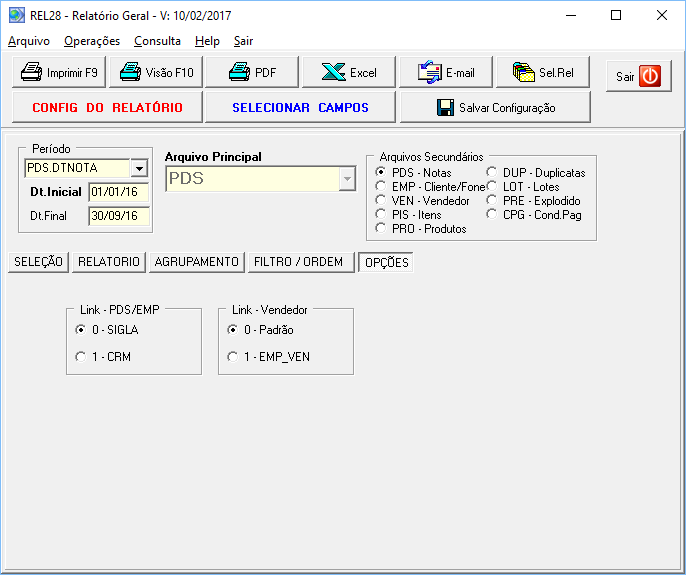Viewport: 686px width, 575px height.
Task: Switch to the RELATORIO tab
Action: [x=108, y=262]
